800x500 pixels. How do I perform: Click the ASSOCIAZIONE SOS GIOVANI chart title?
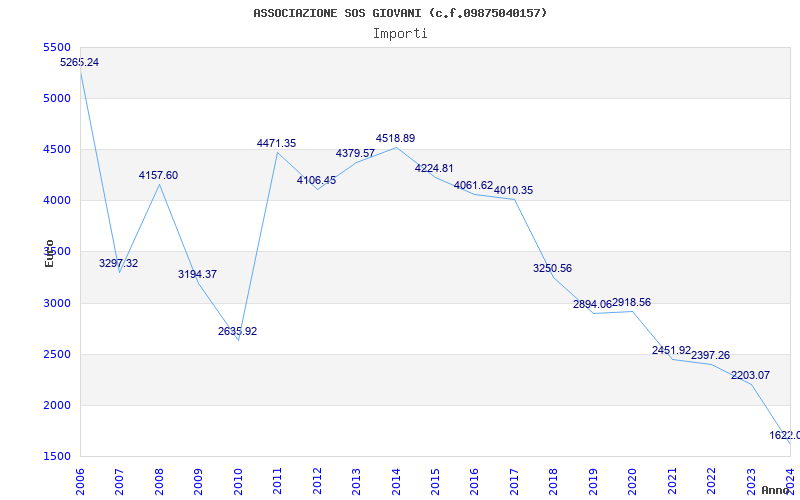(400, 13)
